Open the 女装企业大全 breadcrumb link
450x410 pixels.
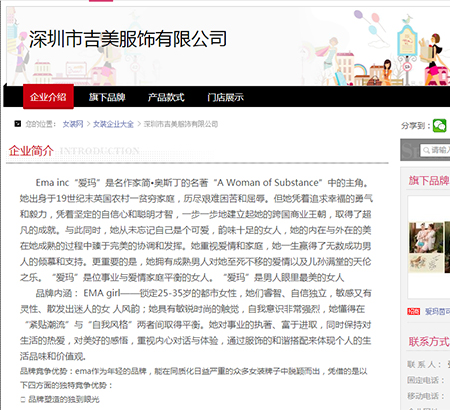(113, 124)
